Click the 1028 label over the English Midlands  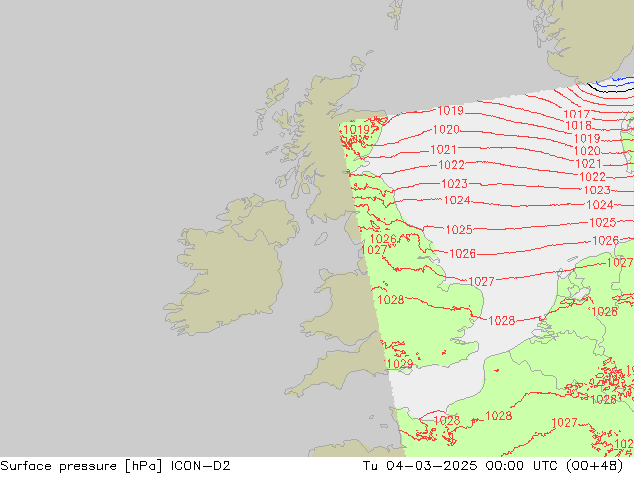391,300
